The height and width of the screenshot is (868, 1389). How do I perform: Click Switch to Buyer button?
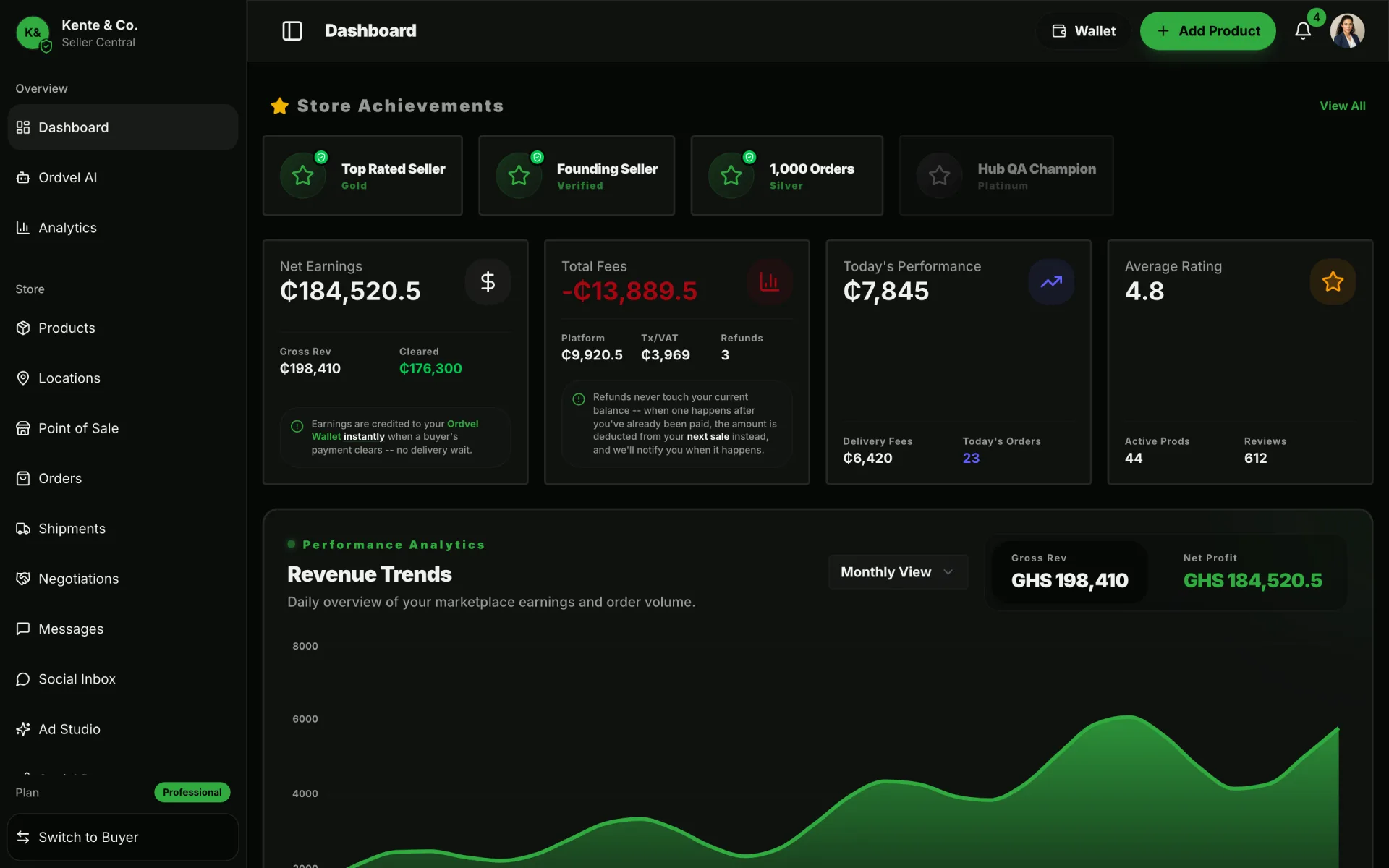coord(123,837)
